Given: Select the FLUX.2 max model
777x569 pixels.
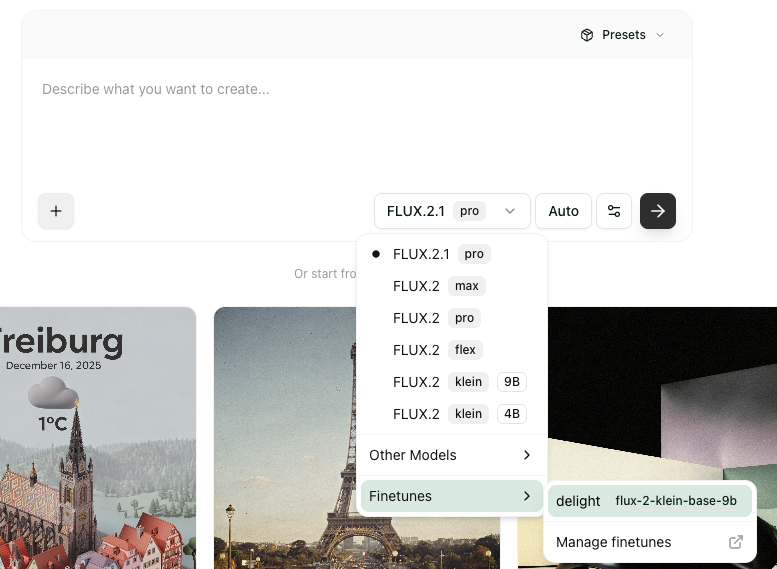Looking at the screenshot, I should (x=451, y=286).
